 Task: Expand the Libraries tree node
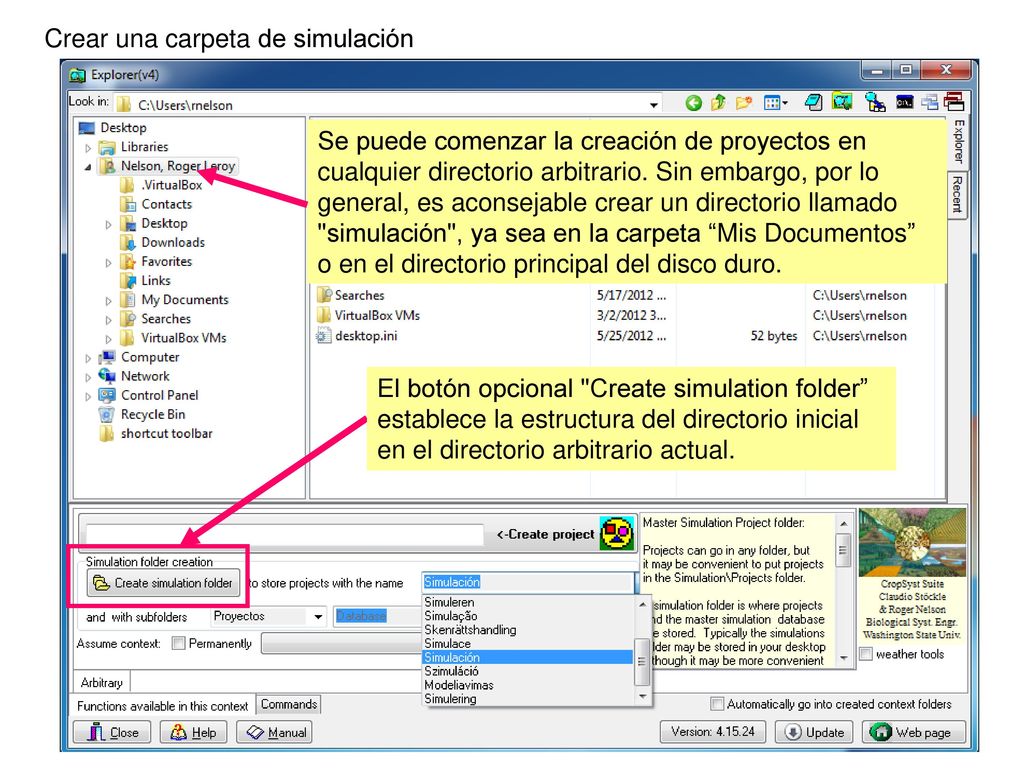pyautogui.click(x=88, y=148)
